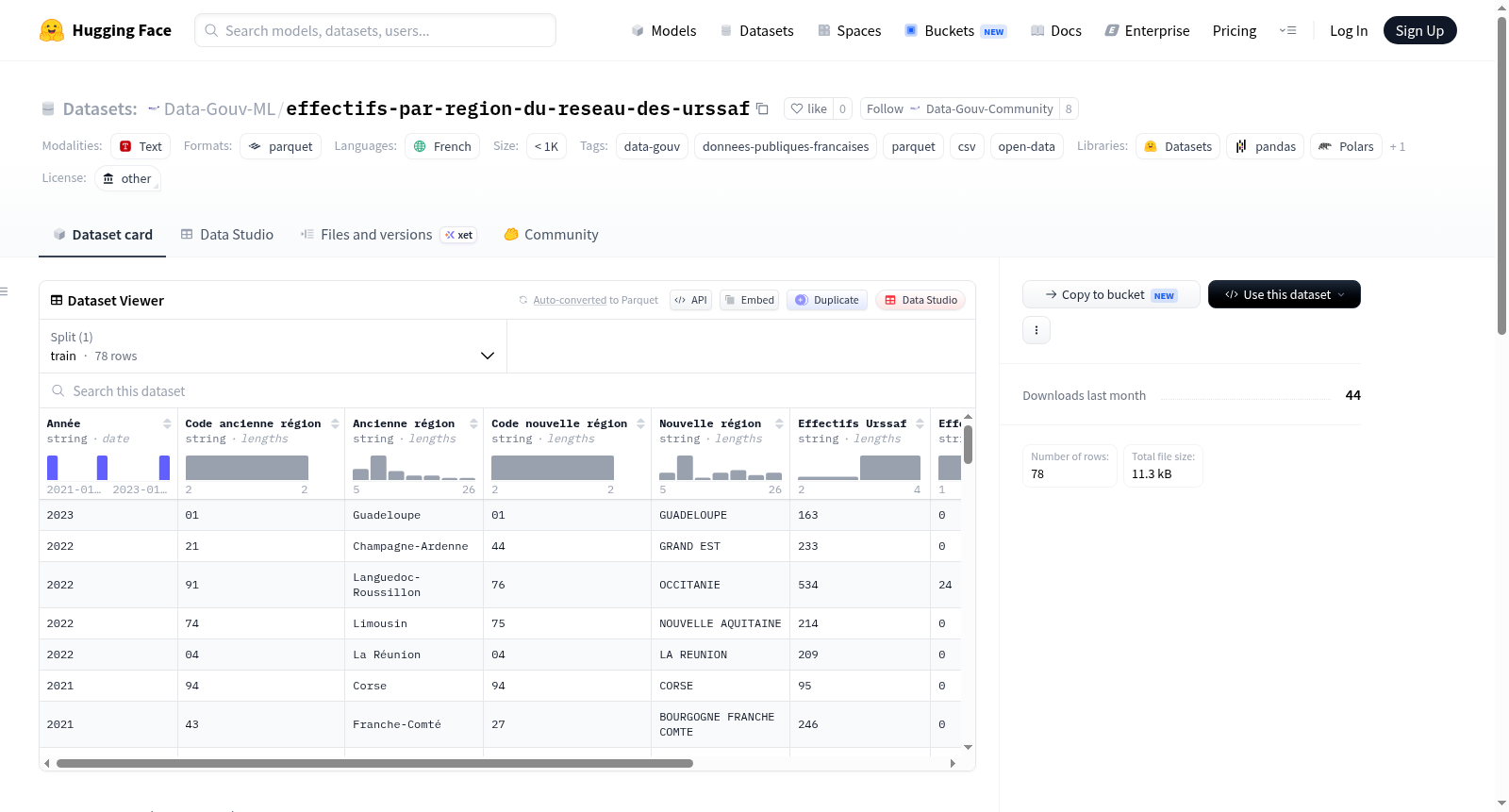Open the three-dot more options menu

[1036, 330]
